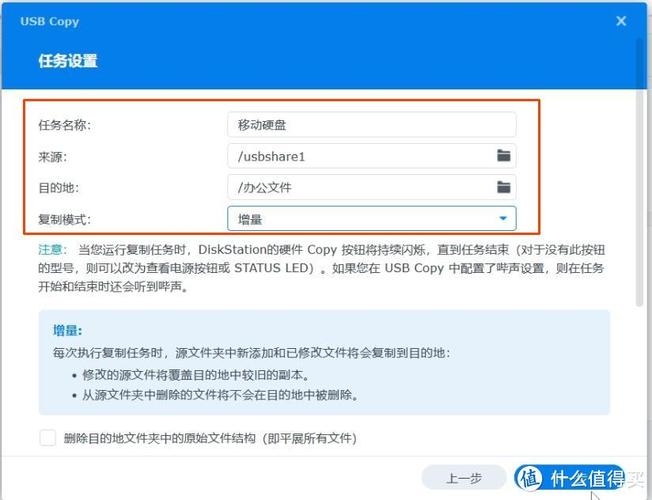The image size is (652, 500).
Task: Click the 任务名称 label
Action: point(64,125)
